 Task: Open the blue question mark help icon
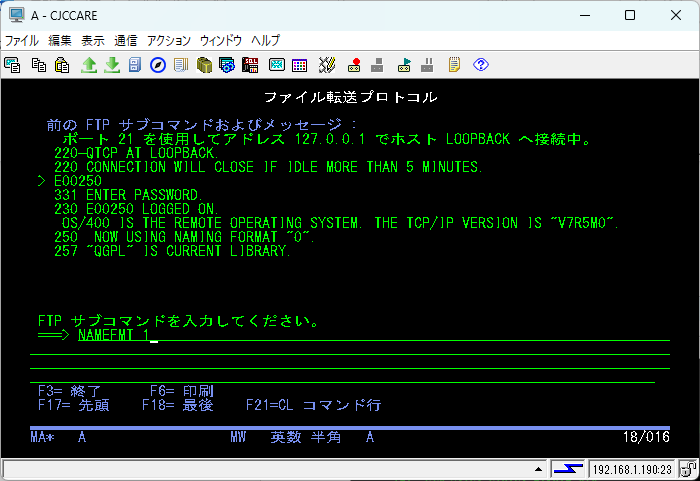click(x=481, y=65)
